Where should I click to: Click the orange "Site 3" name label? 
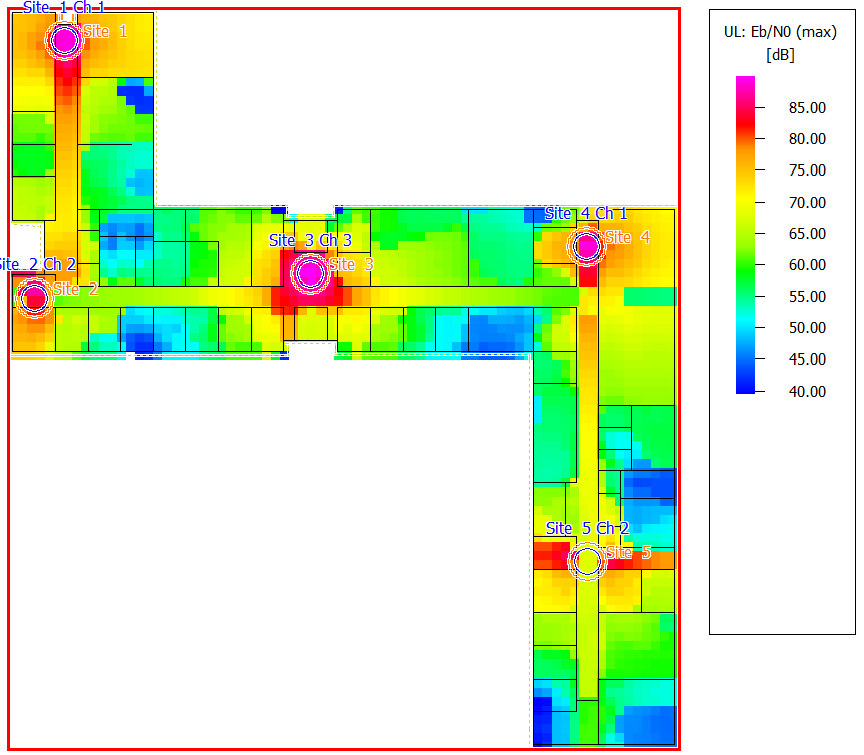(x=352, y=265)
